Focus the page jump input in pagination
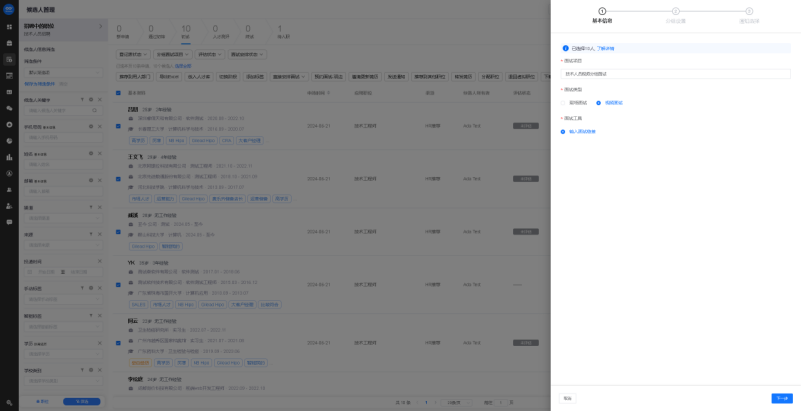The height and width of the screenshot is (411, 802). click(x=500, y=403)
